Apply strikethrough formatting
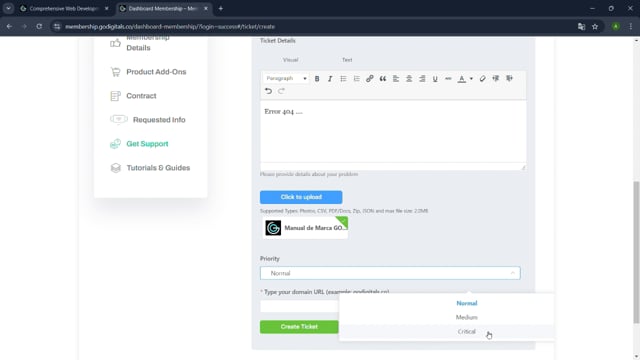 (x=448, y=78)
